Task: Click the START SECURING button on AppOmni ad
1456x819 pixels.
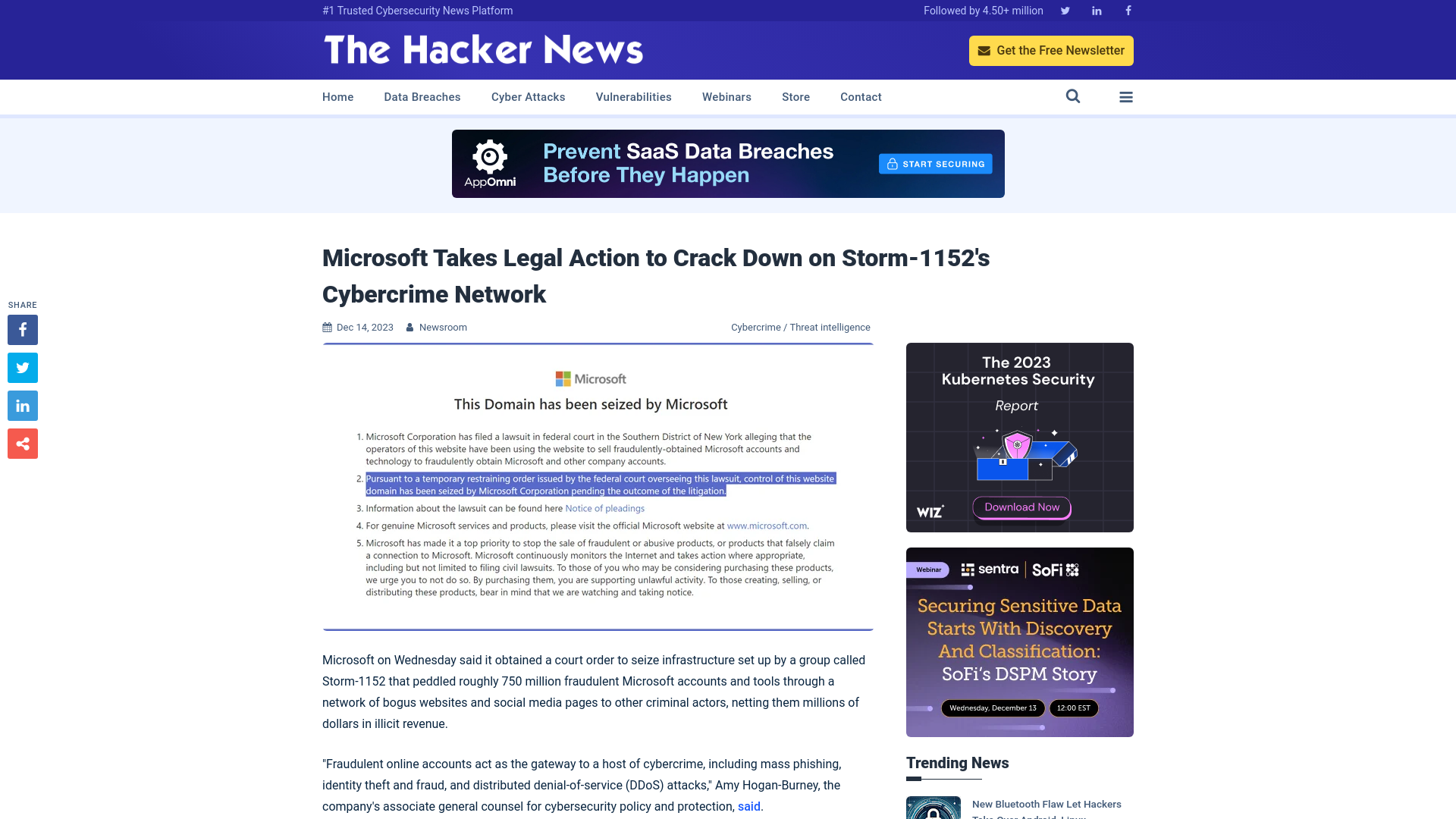Action: (x=935, y=163)
